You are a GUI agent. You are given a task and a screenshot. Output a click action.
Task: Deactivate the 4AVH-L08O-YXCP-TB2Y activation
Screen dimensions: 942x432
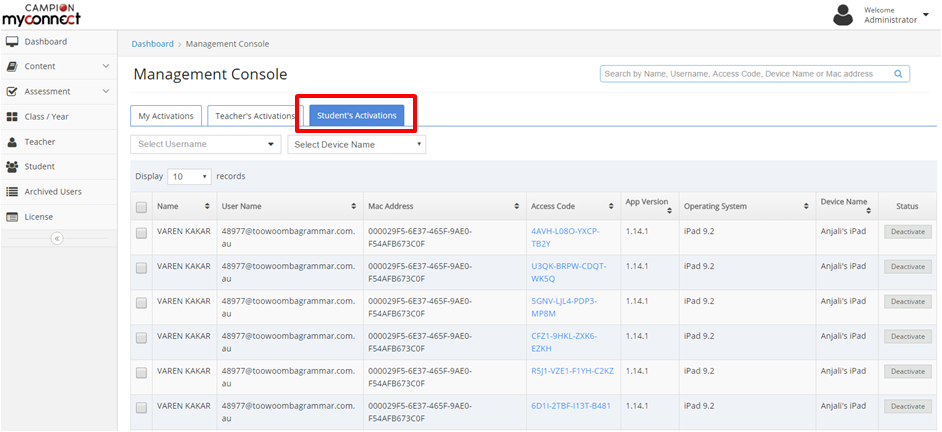(x=908, y=232)
